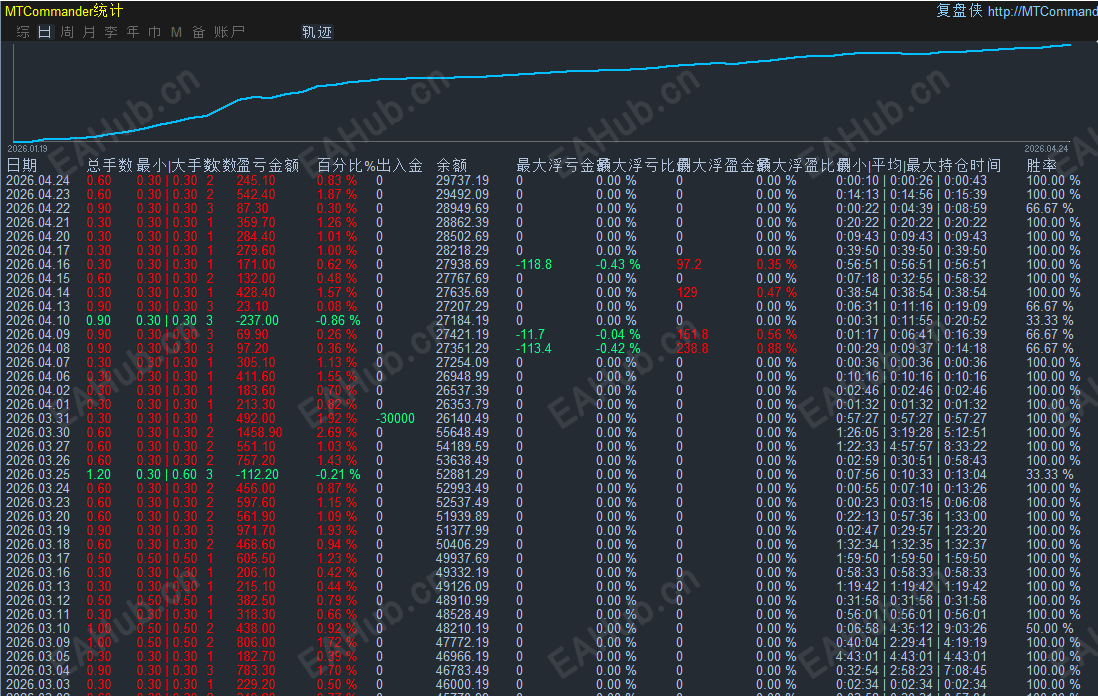Show the 轨迹 trajectory tab
Viewport: 1098px width, 697px height.
pos(315,31)
